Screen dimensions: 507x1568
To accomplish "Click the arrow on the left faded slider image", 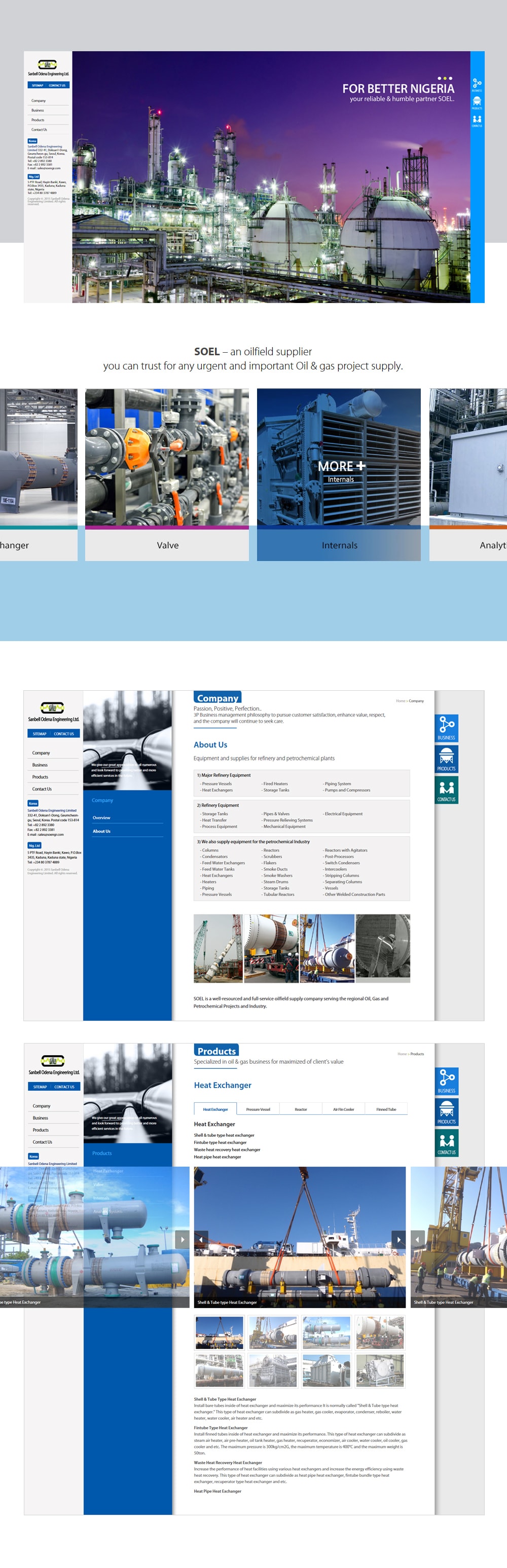I will (182, 1239).
